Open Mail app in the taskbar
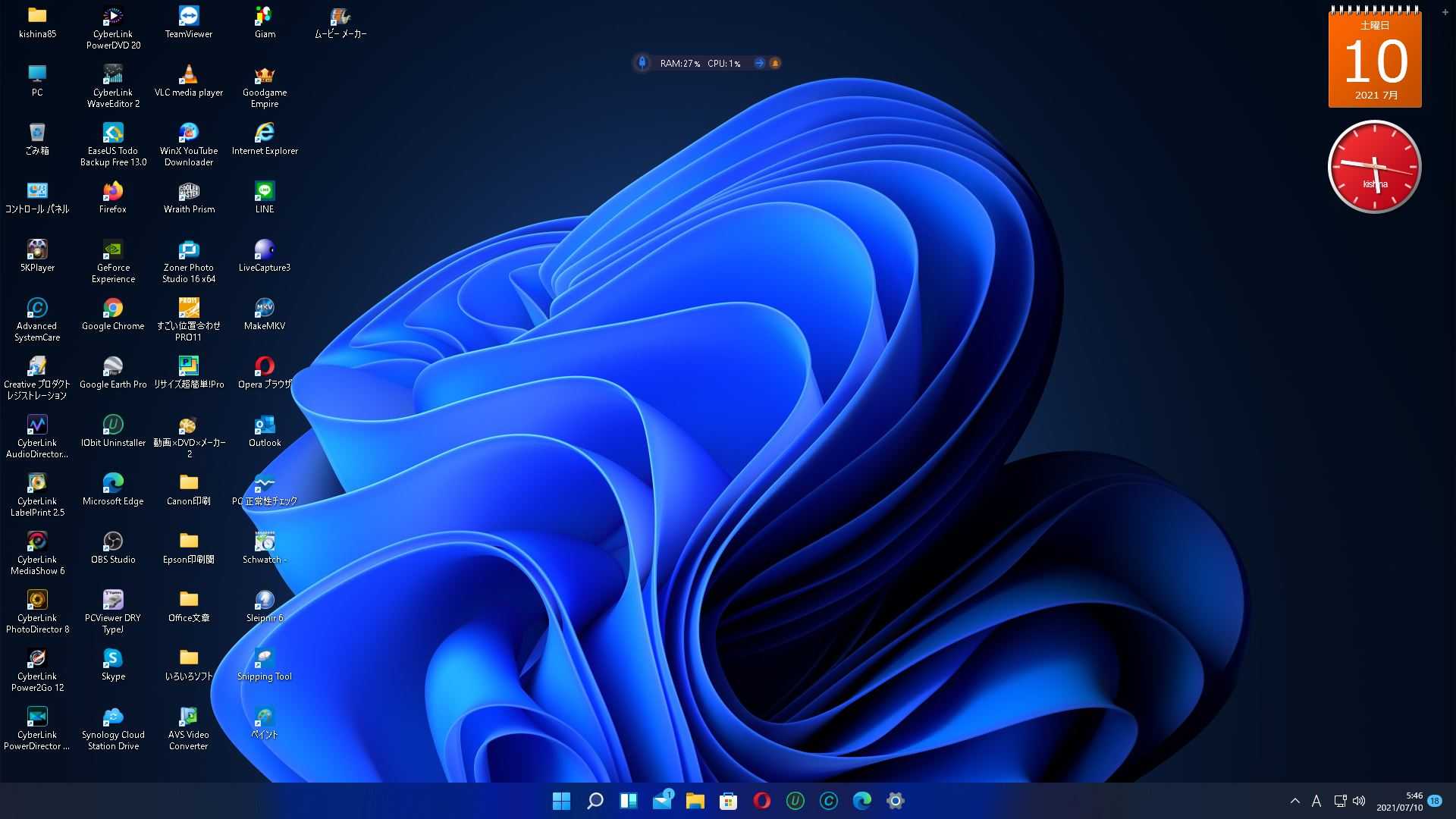The image size is (1456, 819). click(x=662, y=801)
